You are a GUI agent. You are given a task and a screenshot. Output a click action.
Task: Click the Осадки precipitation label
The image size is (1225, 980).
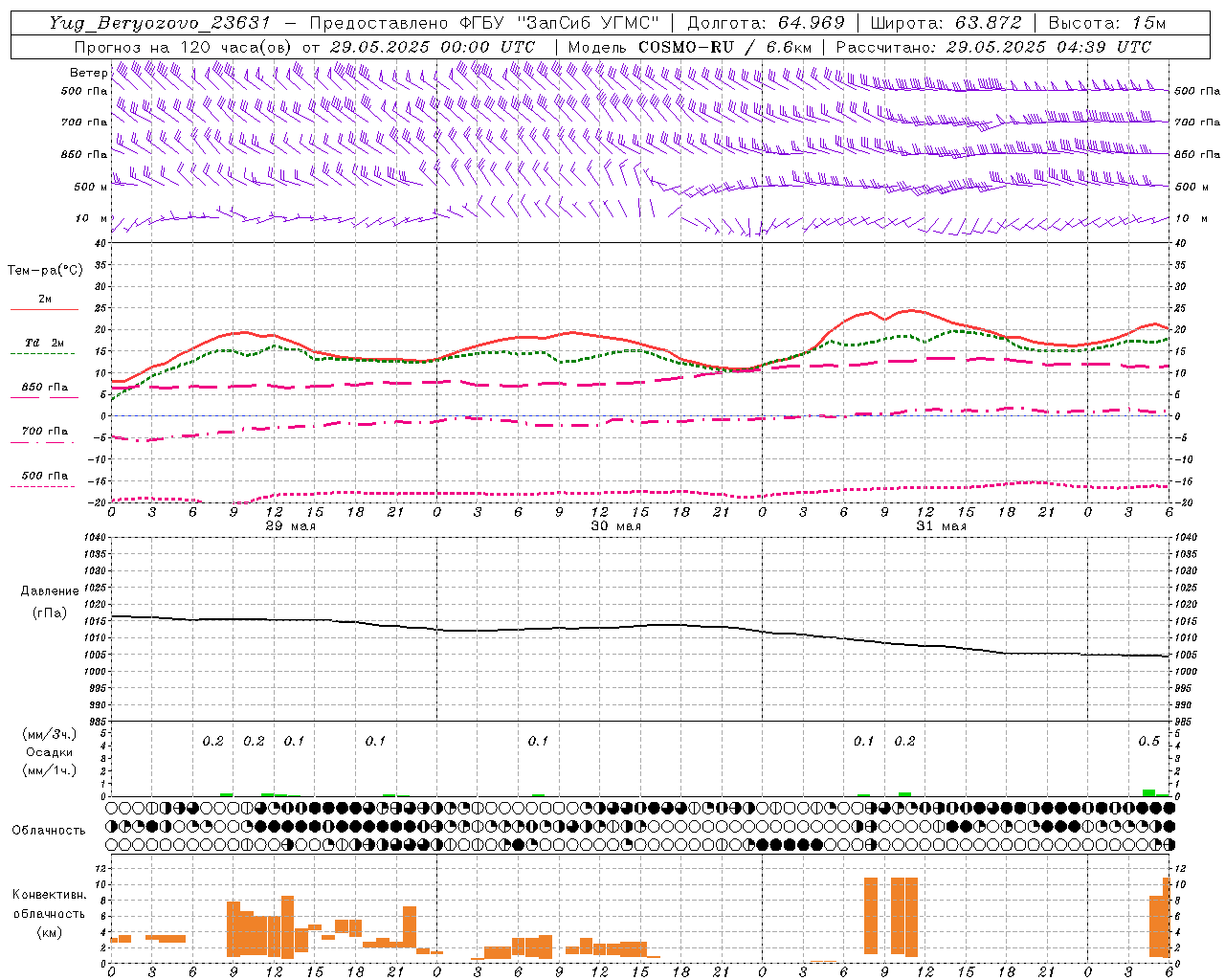click(x=50, y=752)
